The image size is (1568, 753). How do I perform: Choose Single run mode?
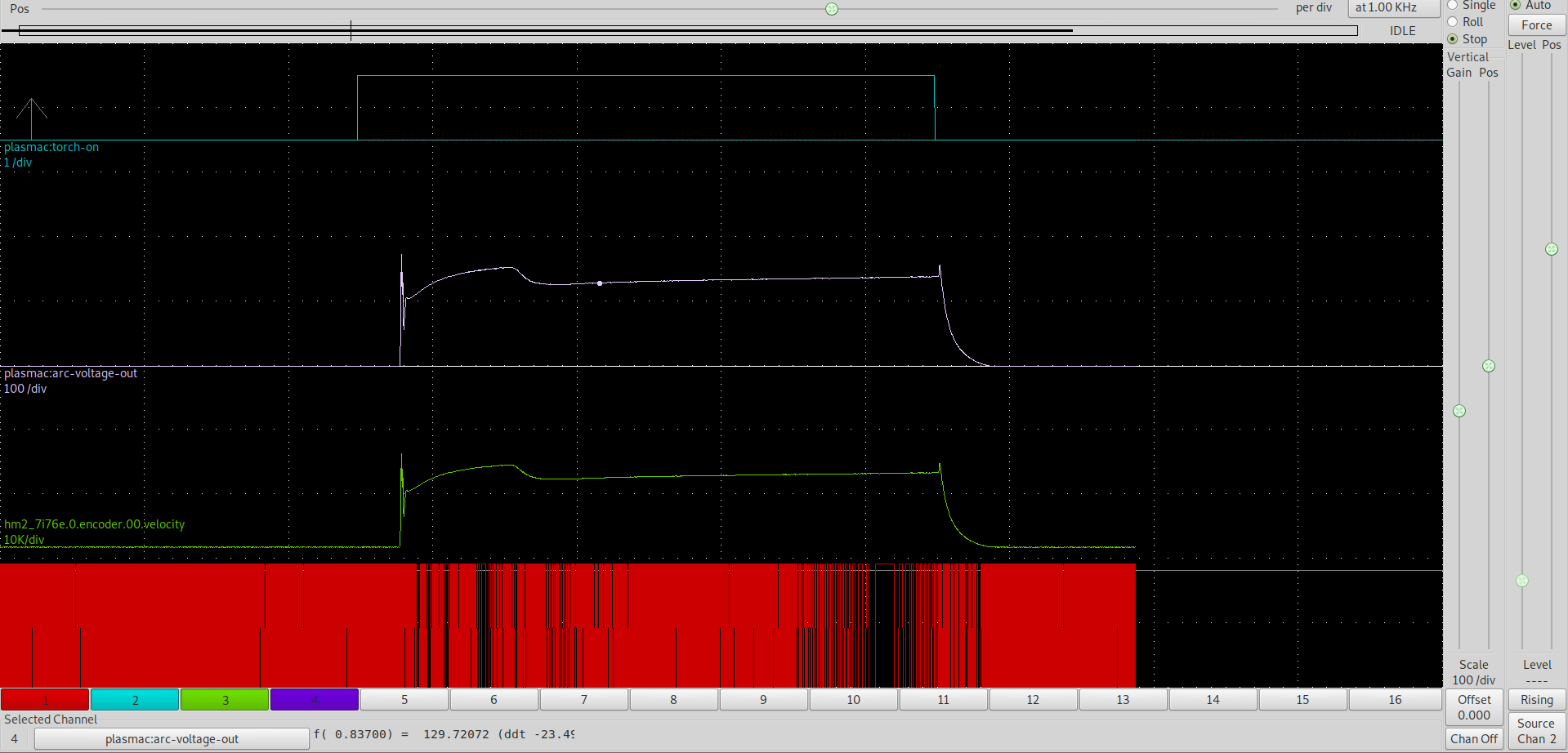tap(1472, 5)
